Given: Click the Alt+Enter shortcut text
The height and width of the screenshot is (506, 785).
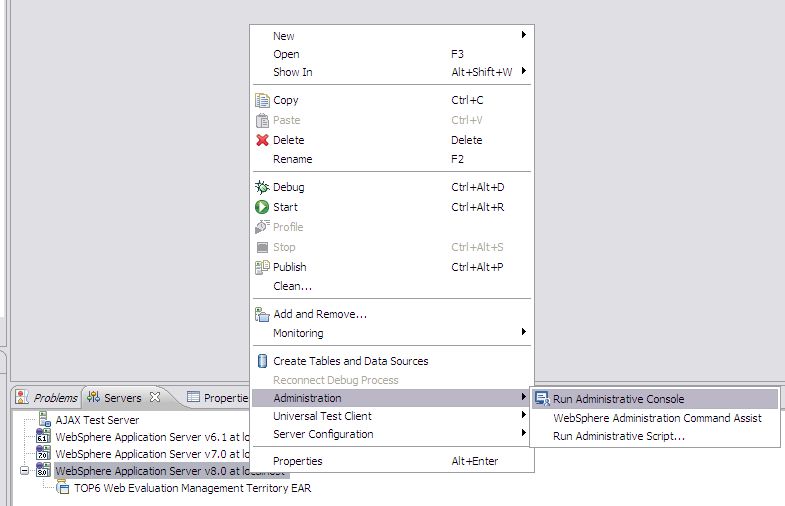Looking at the screenshot, I should tap(475, 461).
